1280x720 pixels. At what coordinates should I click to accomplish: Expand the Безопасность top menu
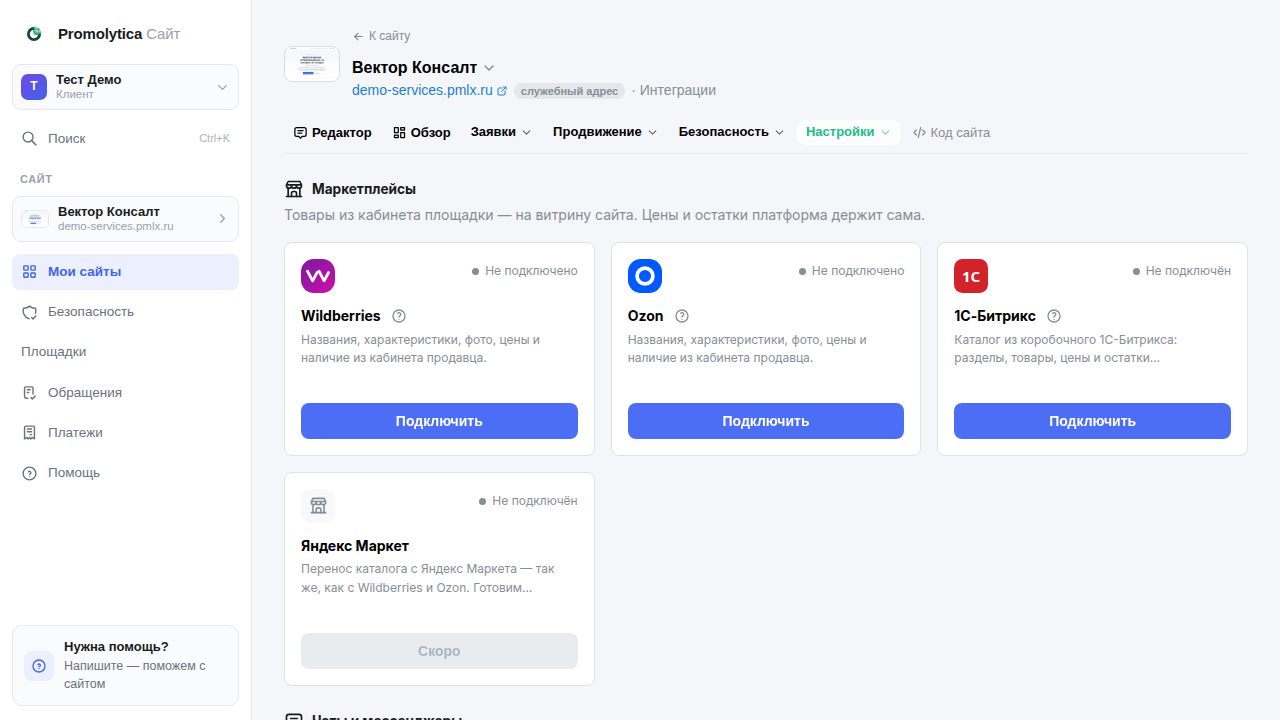[731, 133]
